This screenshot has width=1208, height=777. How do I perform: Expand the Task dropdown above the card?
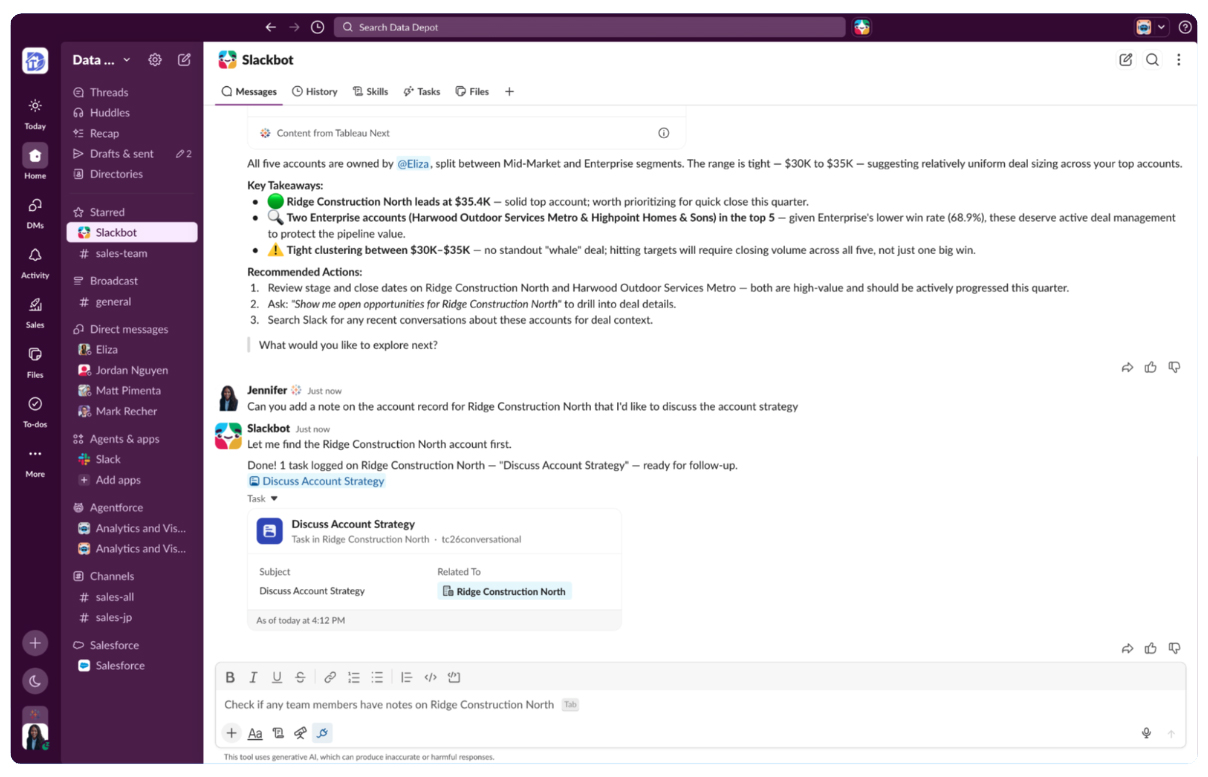click(x=263, y=498)
